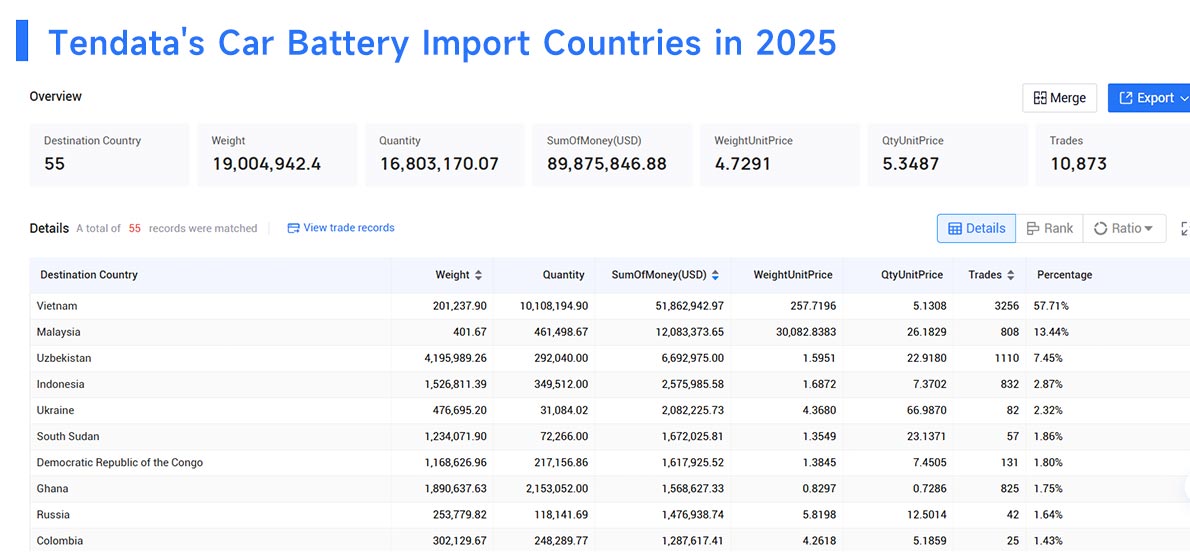
Task: Click the Quantity 16,803,170.07 overview card
Action: click(x=445, y=155)
